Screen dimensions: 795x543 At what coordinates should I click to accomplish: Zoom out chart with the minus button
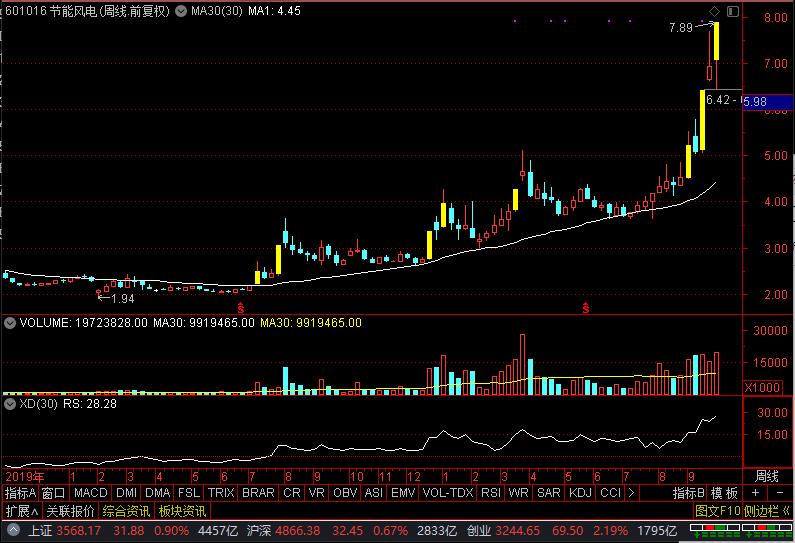click(779, 492)
